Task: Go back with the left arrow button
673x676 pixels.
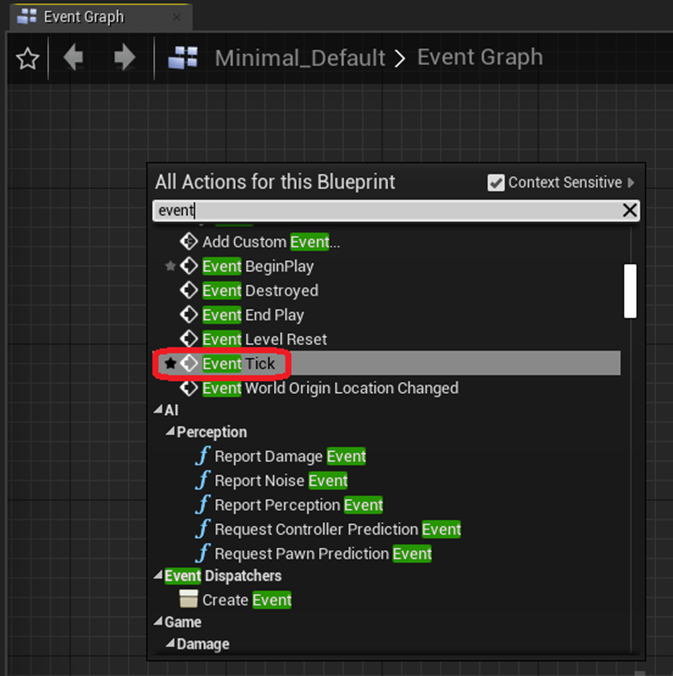Action: coord(73,57)
